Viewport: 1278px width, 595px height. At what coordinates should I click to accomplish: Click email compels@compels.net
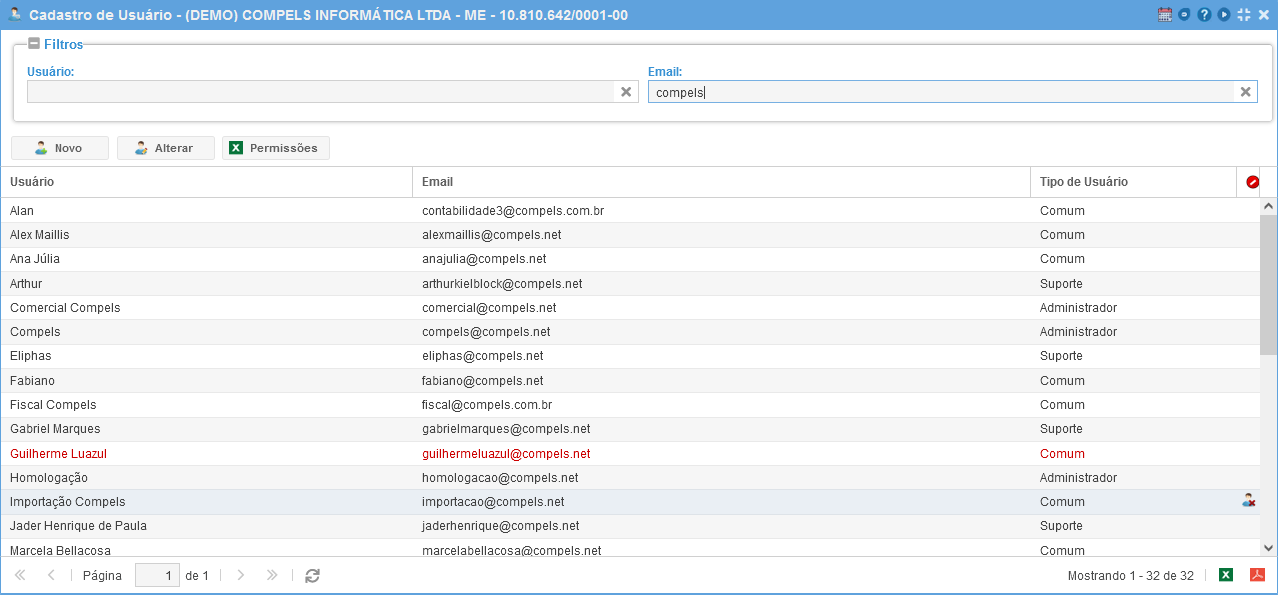[486, 332]
